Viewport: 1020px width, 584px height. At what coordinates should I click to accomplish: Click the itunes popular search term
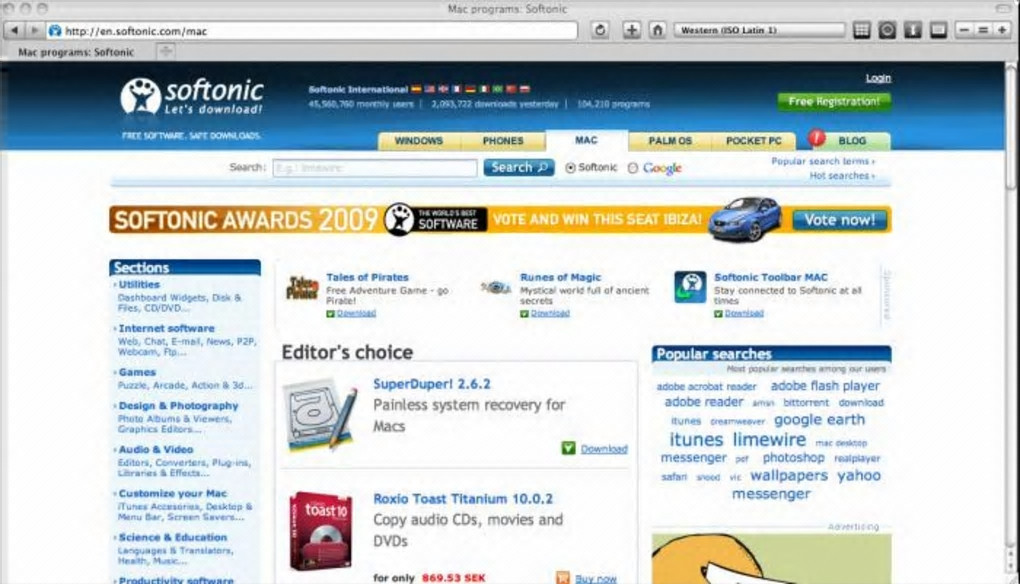click(x=696, y=440)
